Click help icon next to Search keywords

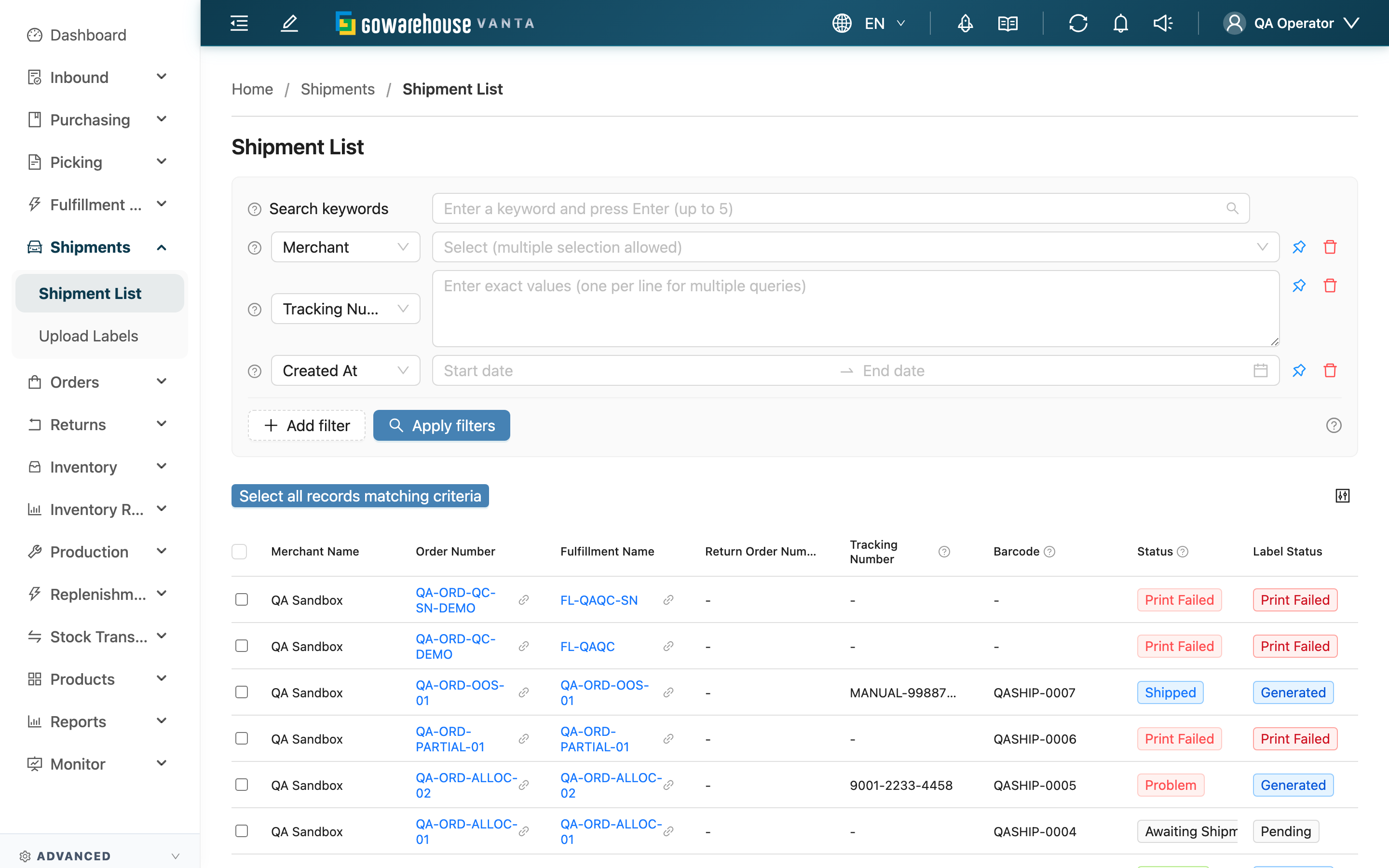point(254,209)
